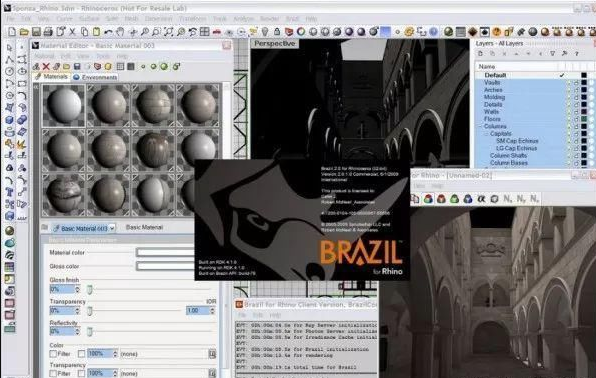The width and height of the screenshot is (596, 378).
Task: Click the padlock icon in main toolbar
Action: [x=277, y=32]
